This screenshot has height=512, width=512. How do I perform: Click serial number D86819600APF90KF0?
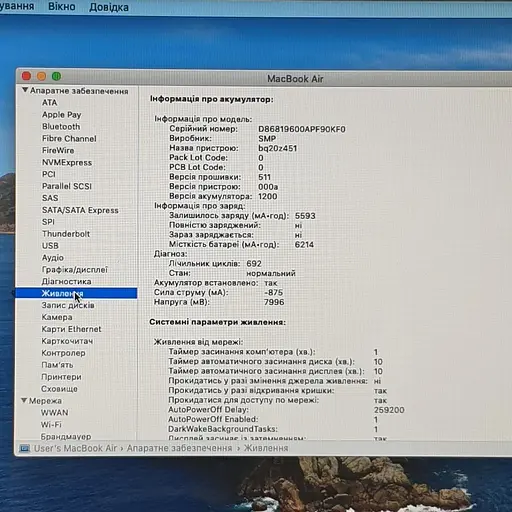[x=302, y=129]
